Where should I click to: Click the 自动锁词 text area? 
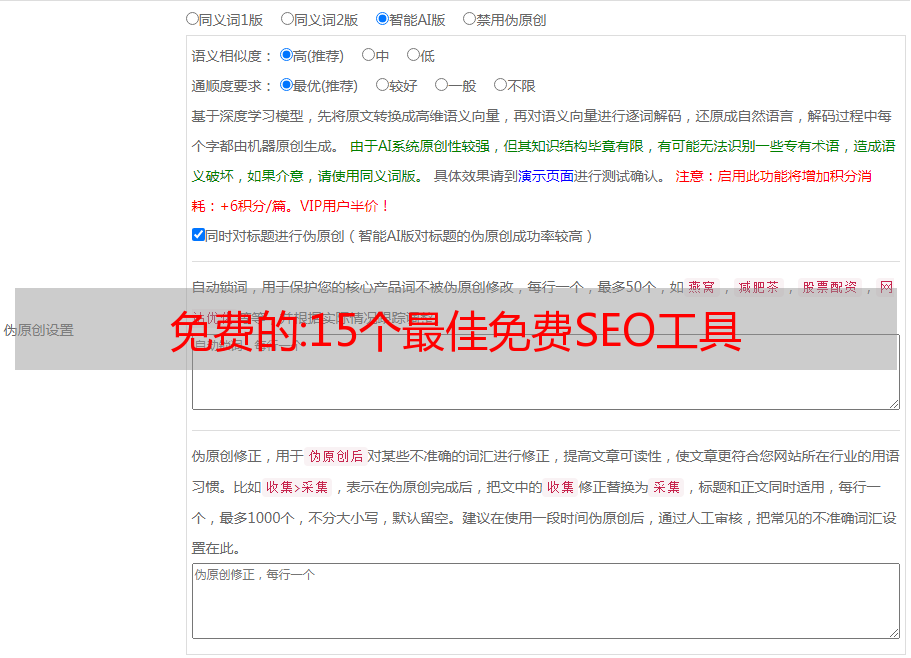(546, 372)
